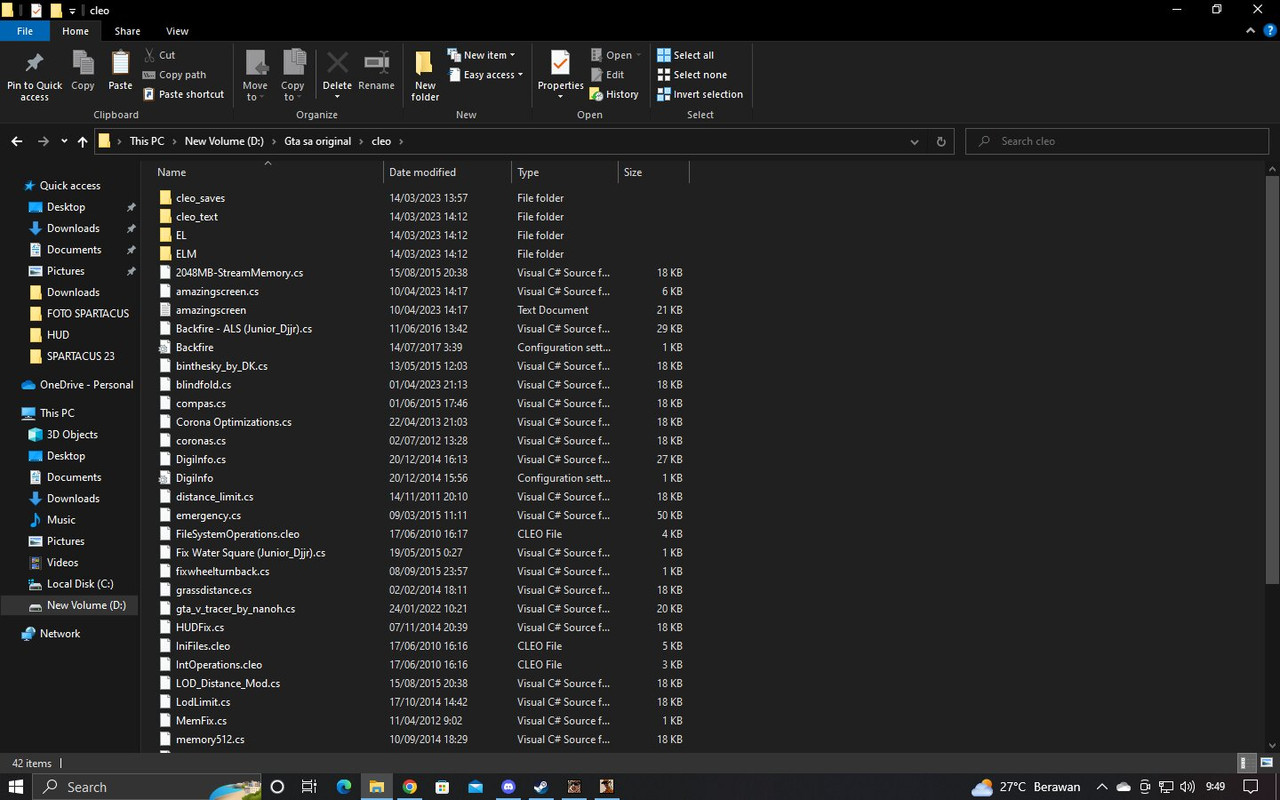
Task: Launch Google Chrome from the taskbar
Action: pyautogui.click(x=409, y=787)
